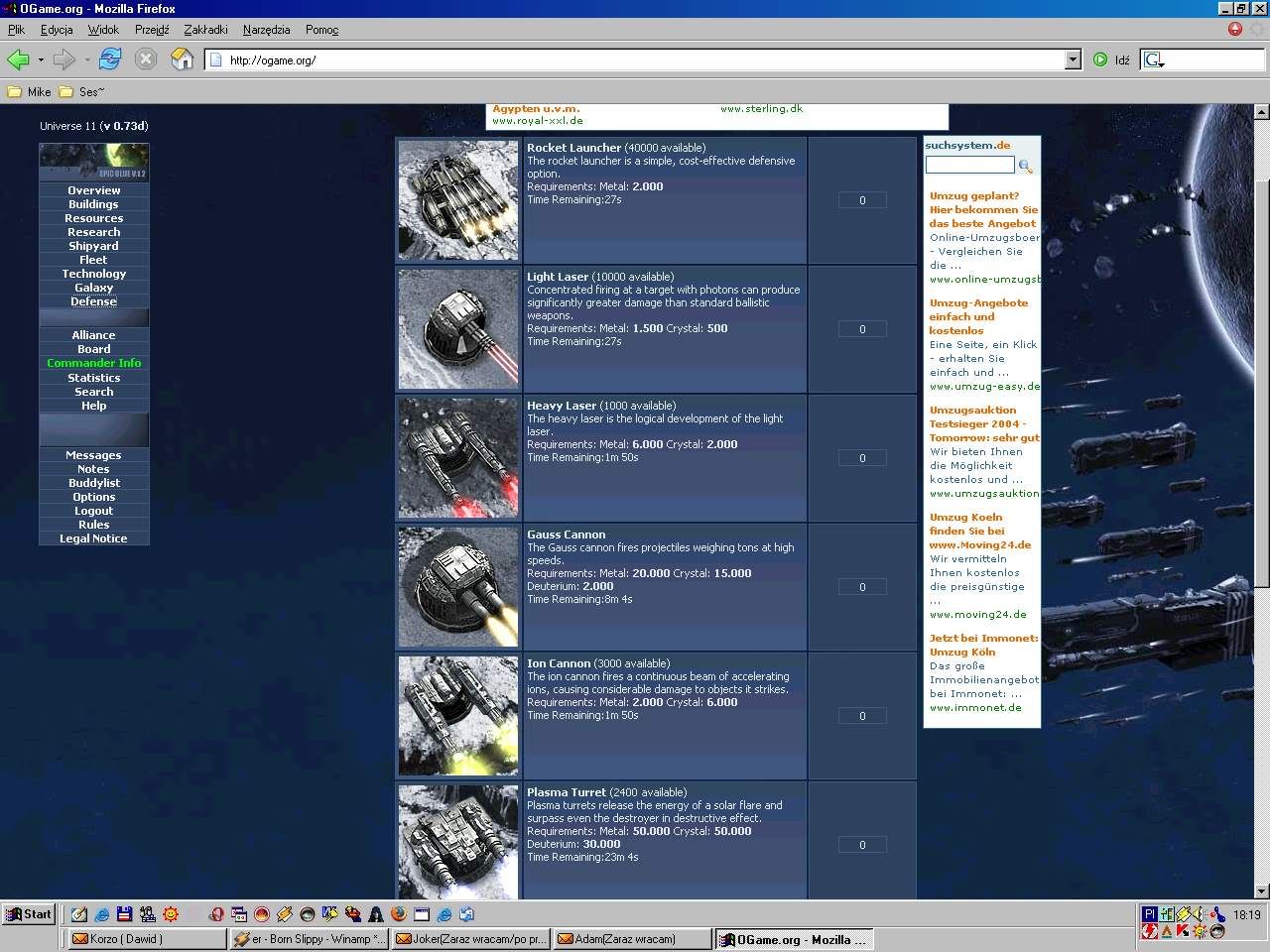Open the Edycja menu

[x=57, y=30]
